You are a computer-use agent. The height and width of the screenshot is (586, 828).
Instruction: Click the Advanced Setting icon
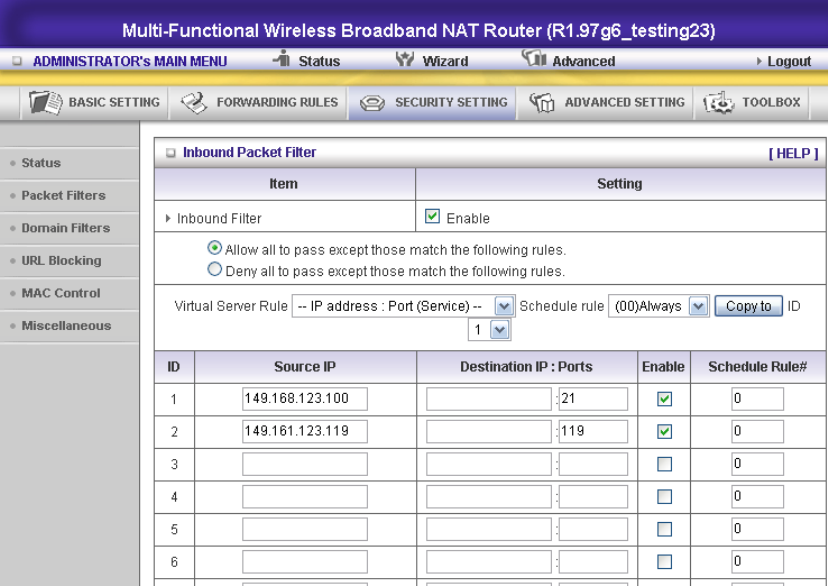(542, 102)
